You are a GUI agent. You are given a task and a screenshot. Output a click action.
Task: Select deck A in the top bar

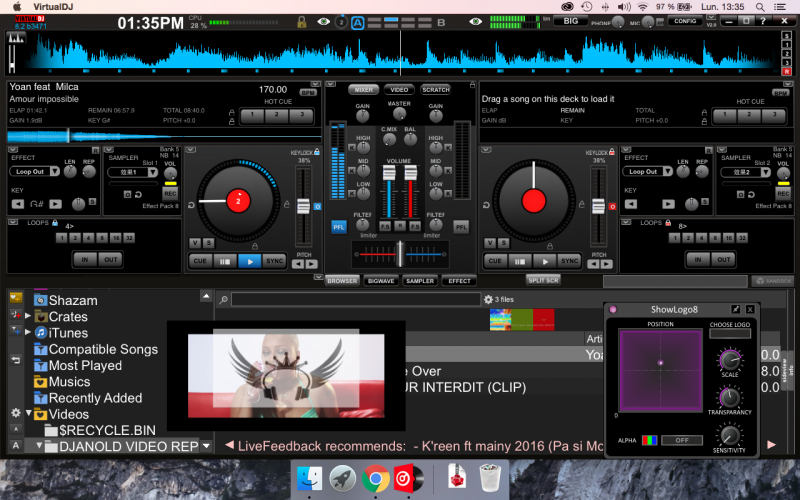[358, 23]
